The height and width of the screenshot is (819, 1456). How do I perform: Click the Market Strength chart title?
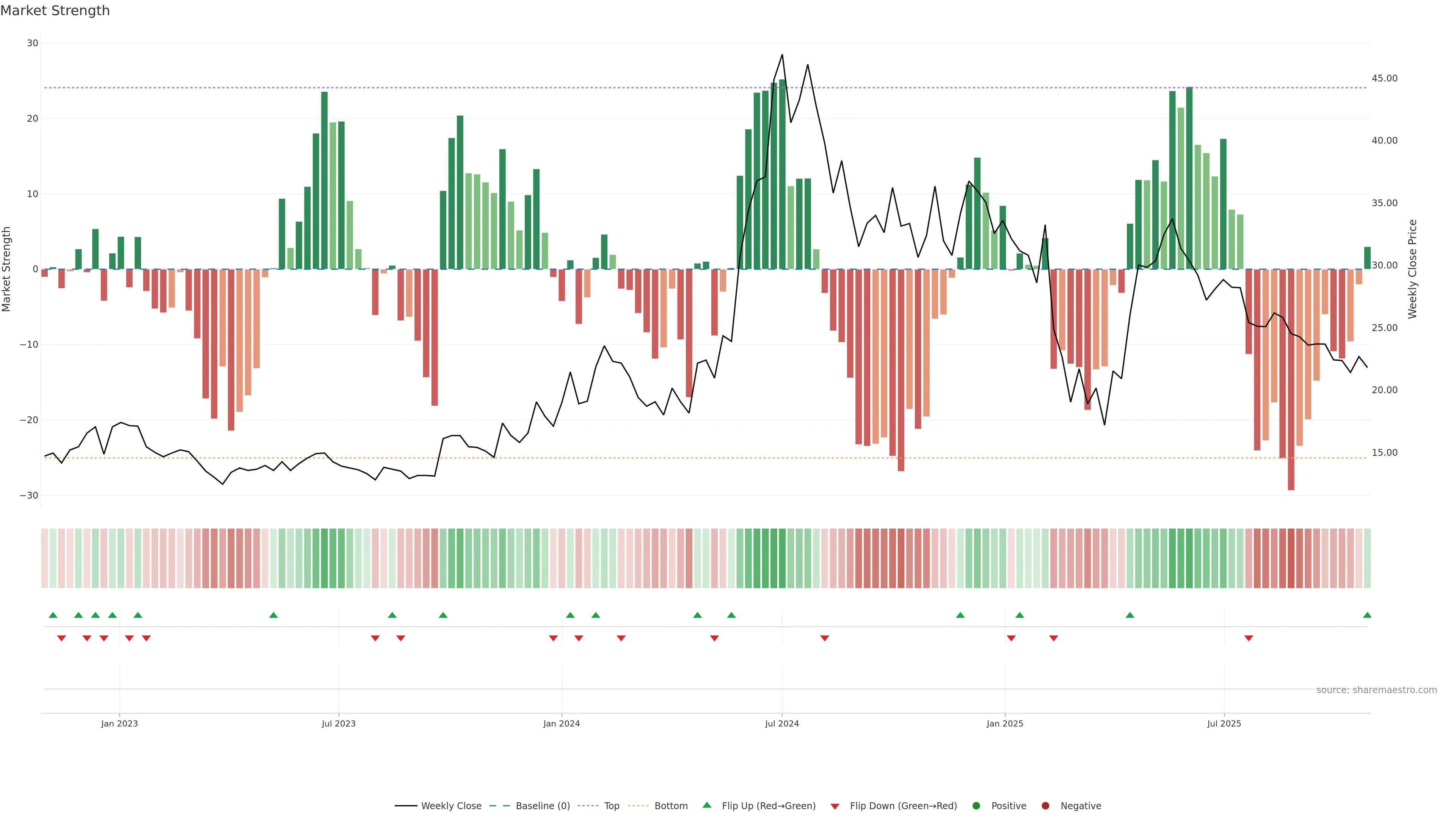point(55,11)
